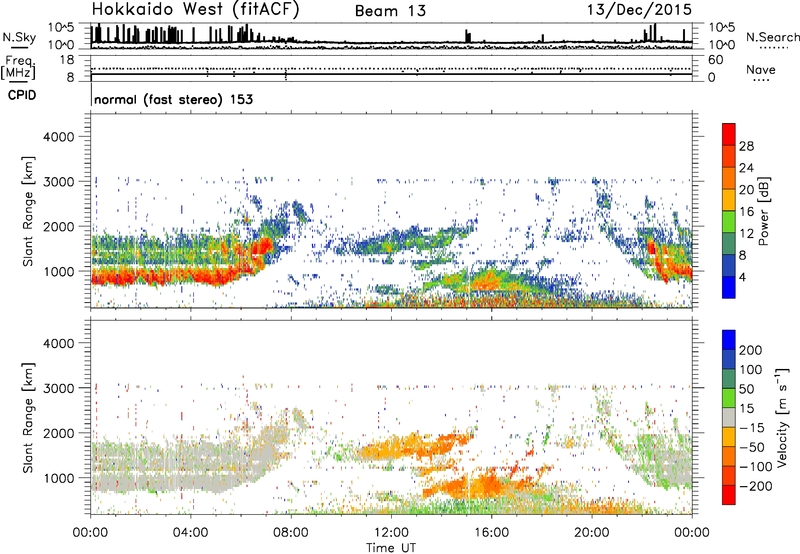
Task: Click the 'CPID' label
Action: (x=22, y=95)
